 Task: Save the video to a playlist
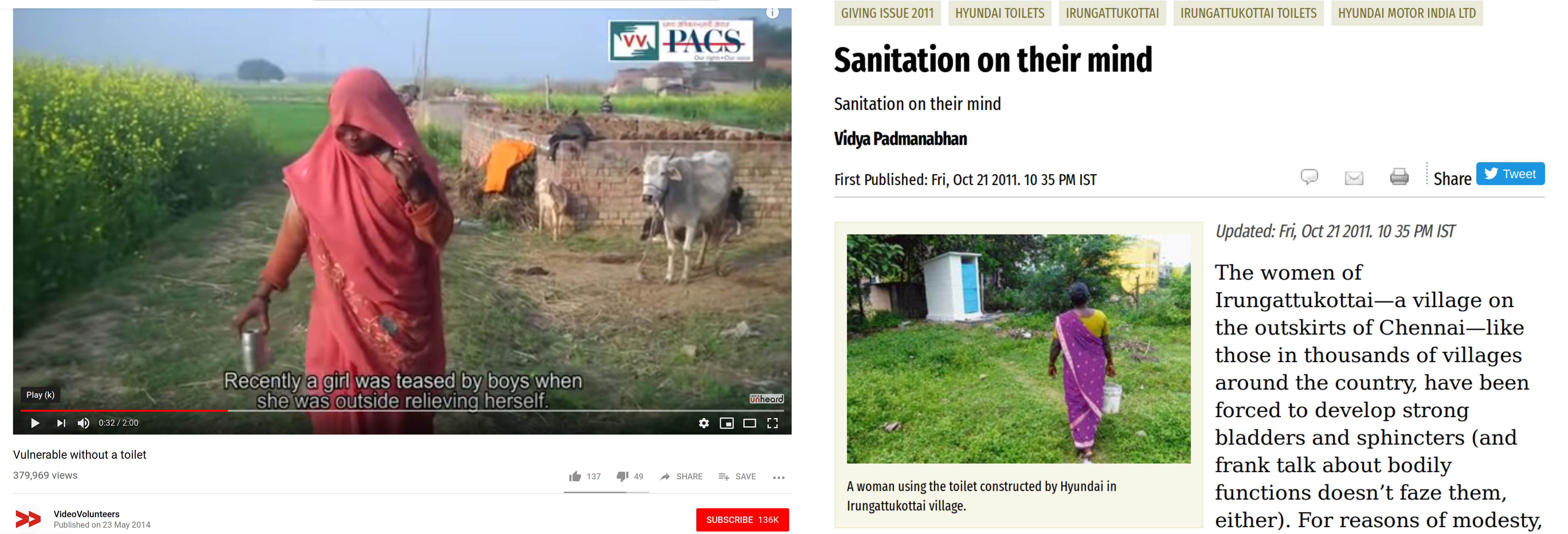[x=737, y=476]
